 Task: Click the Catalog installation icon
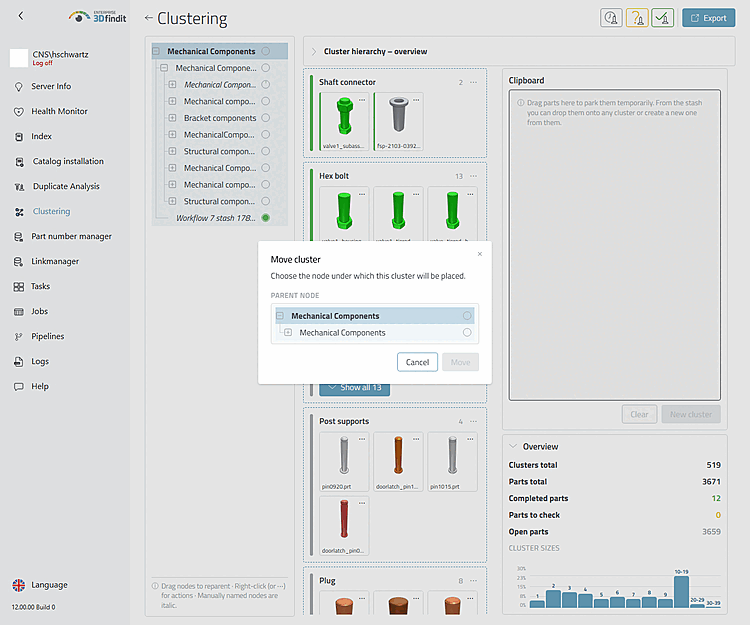point(19,162)
